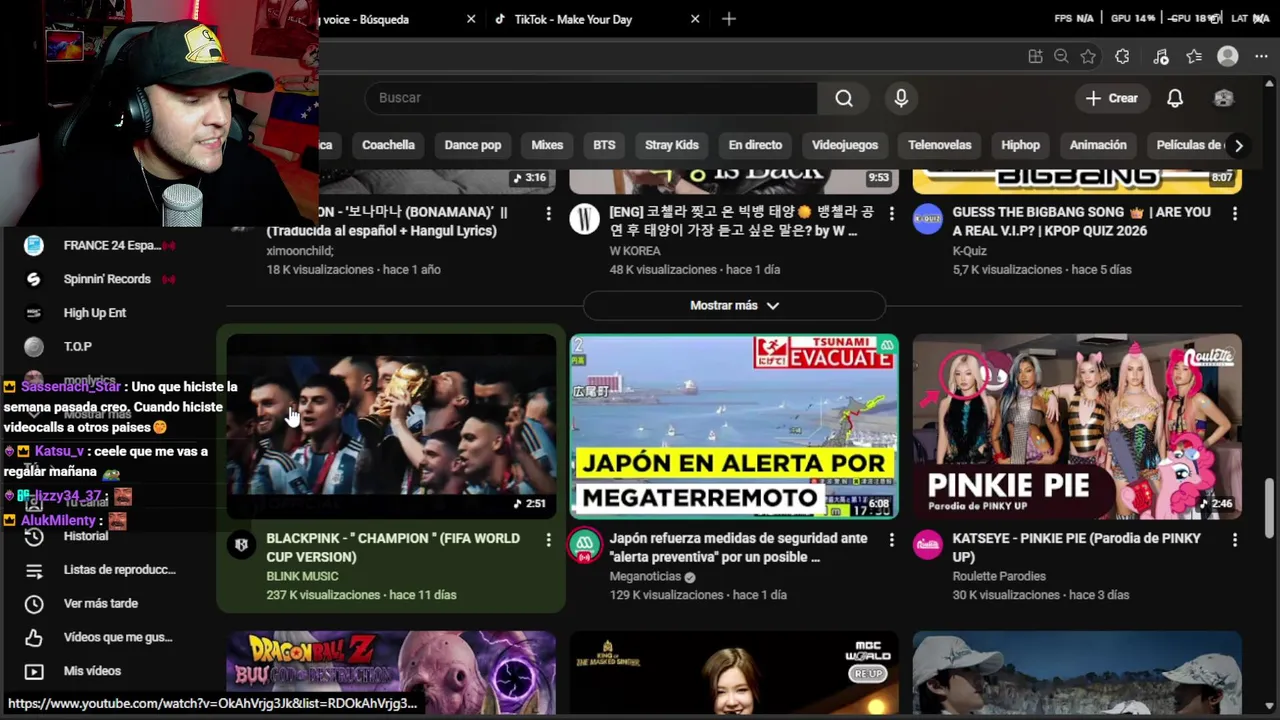1280x720 pixels.
Task: Open the ximoonchild channel name link
Action: point(300,251)
